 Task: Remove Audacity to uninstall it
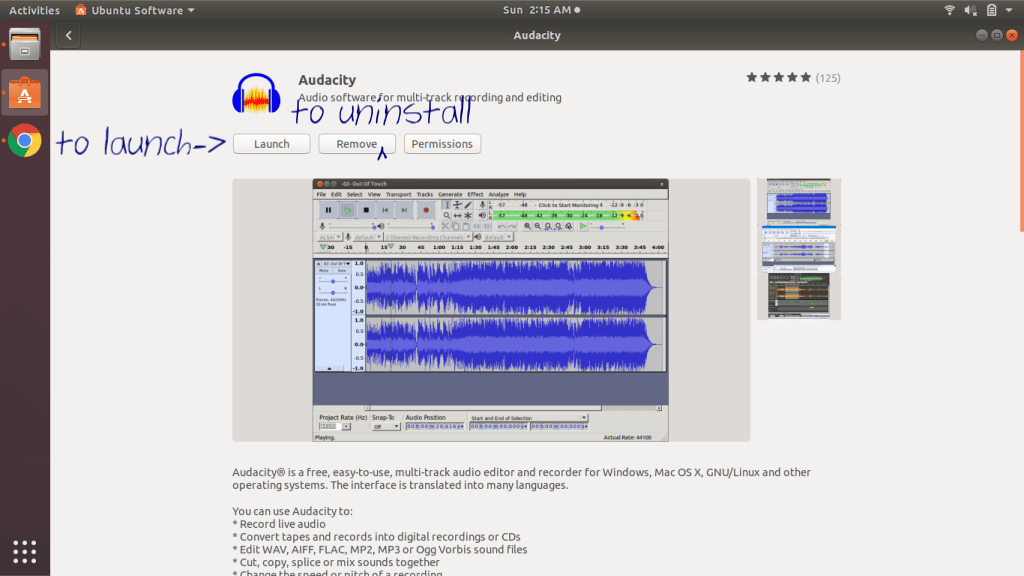click(x=357, y=143)
